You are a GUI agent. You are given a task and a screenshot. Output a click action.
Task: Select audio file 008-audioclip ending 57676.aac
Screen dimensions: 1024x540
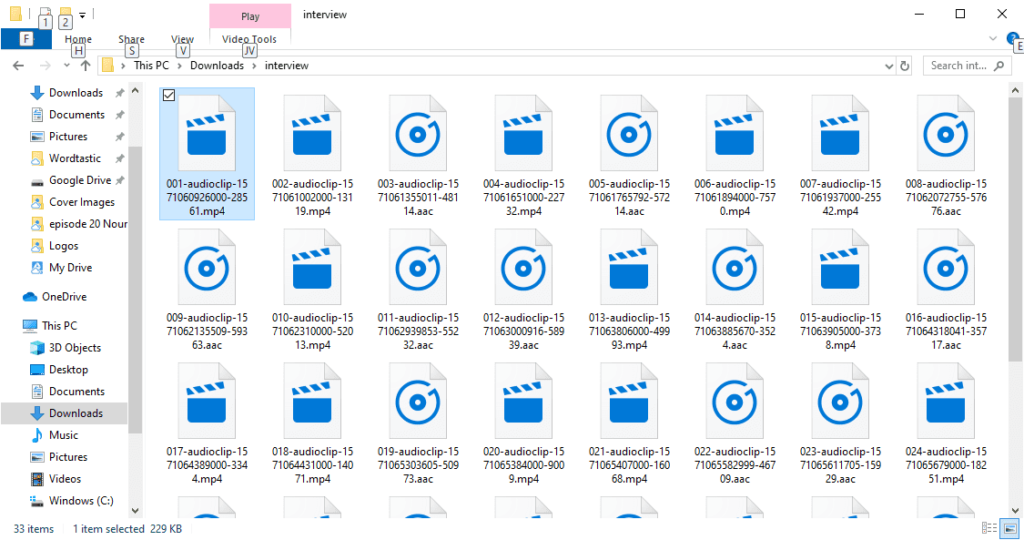point(946,155)
